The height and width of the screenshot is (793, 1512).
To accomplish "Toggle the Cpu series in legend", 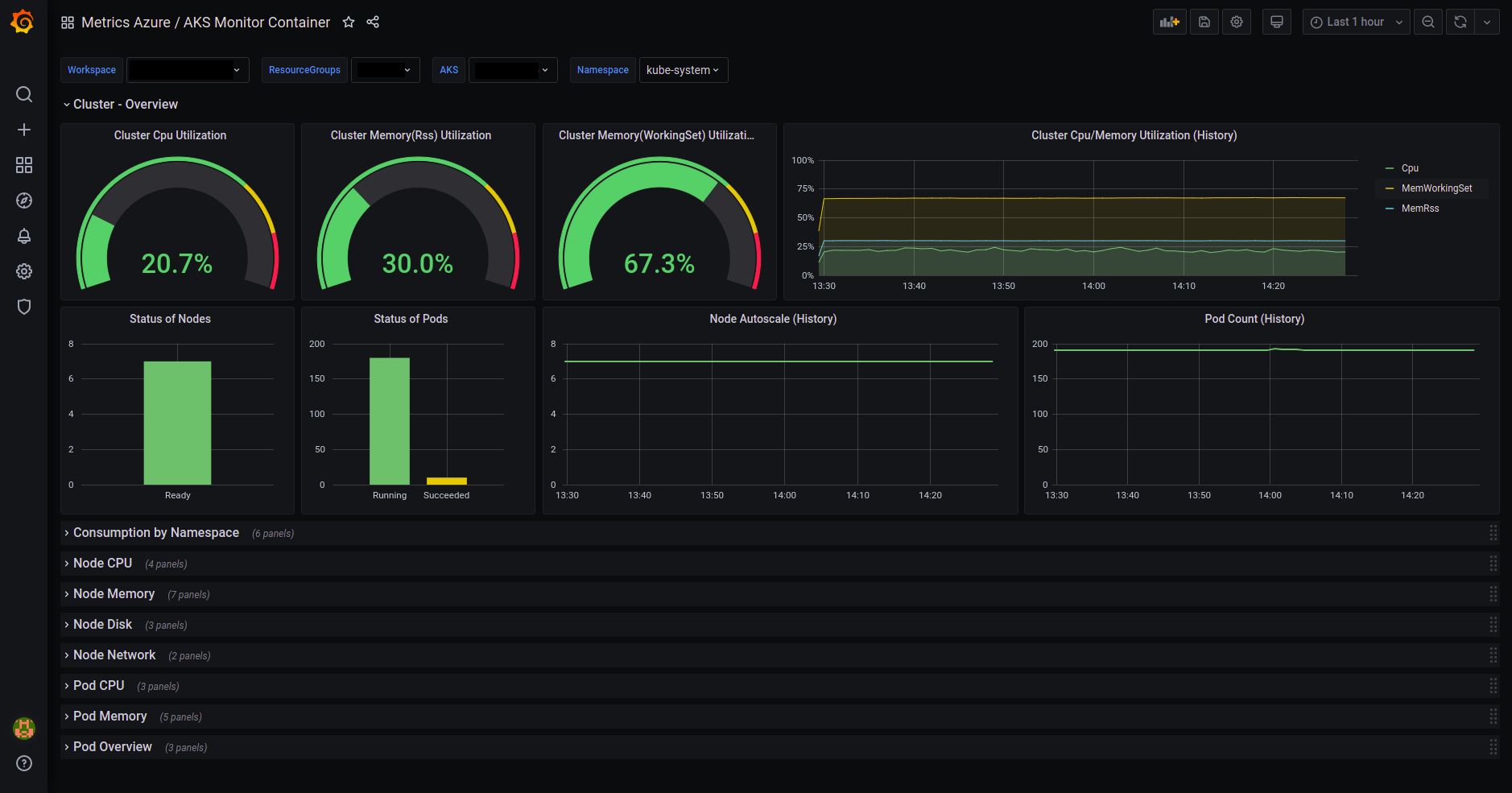I will click(1410, 168).
